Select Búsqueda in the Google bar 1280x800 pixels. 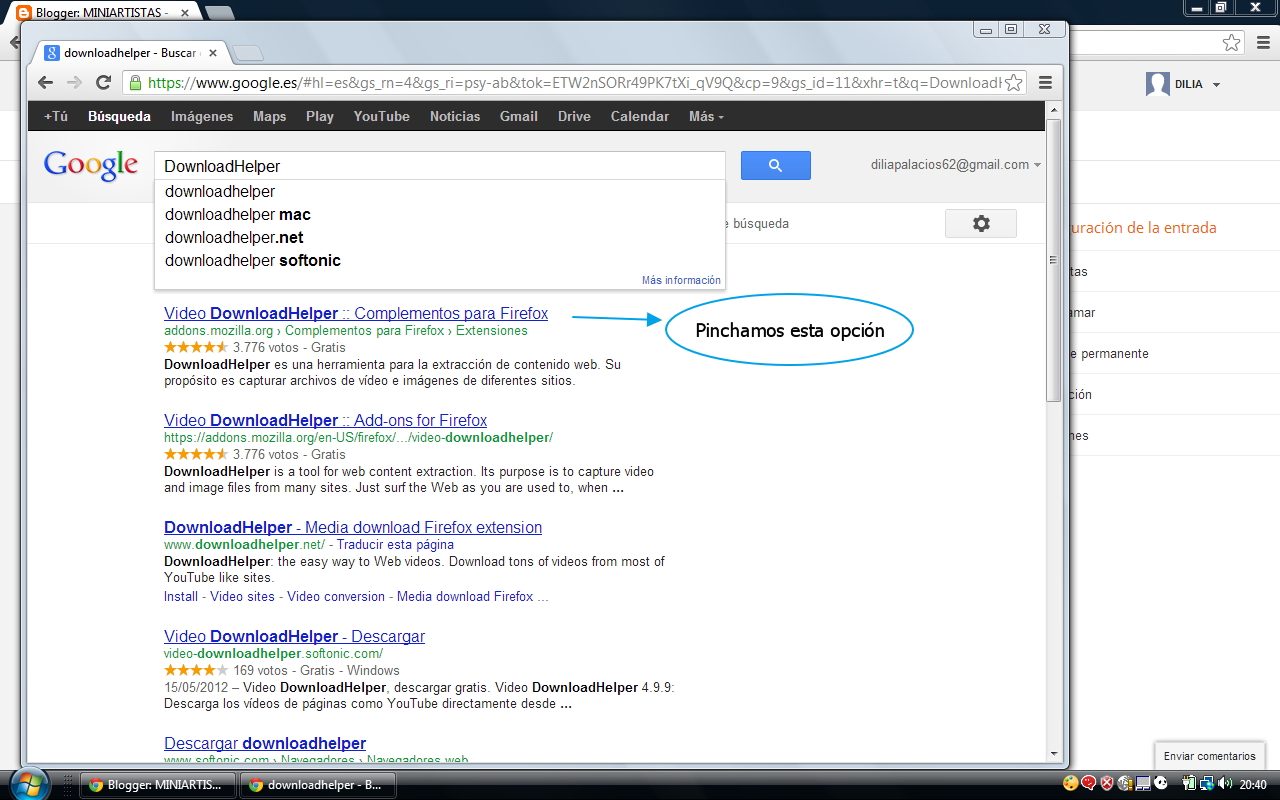click(x=119, y=116)
